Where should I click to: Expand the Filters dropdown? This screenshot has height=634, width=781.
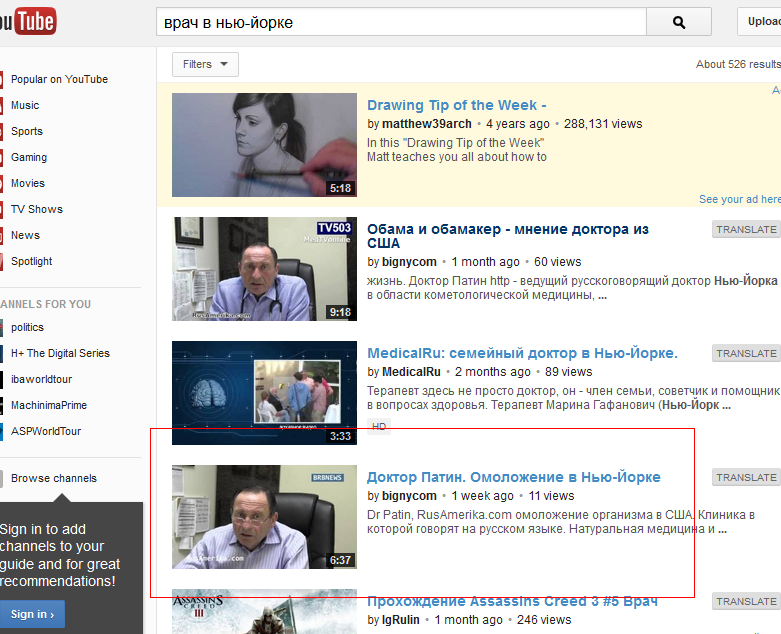(205, 64)
